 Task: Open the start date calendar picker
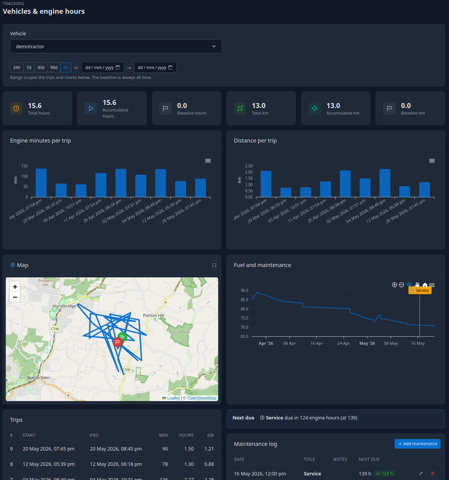118,67
